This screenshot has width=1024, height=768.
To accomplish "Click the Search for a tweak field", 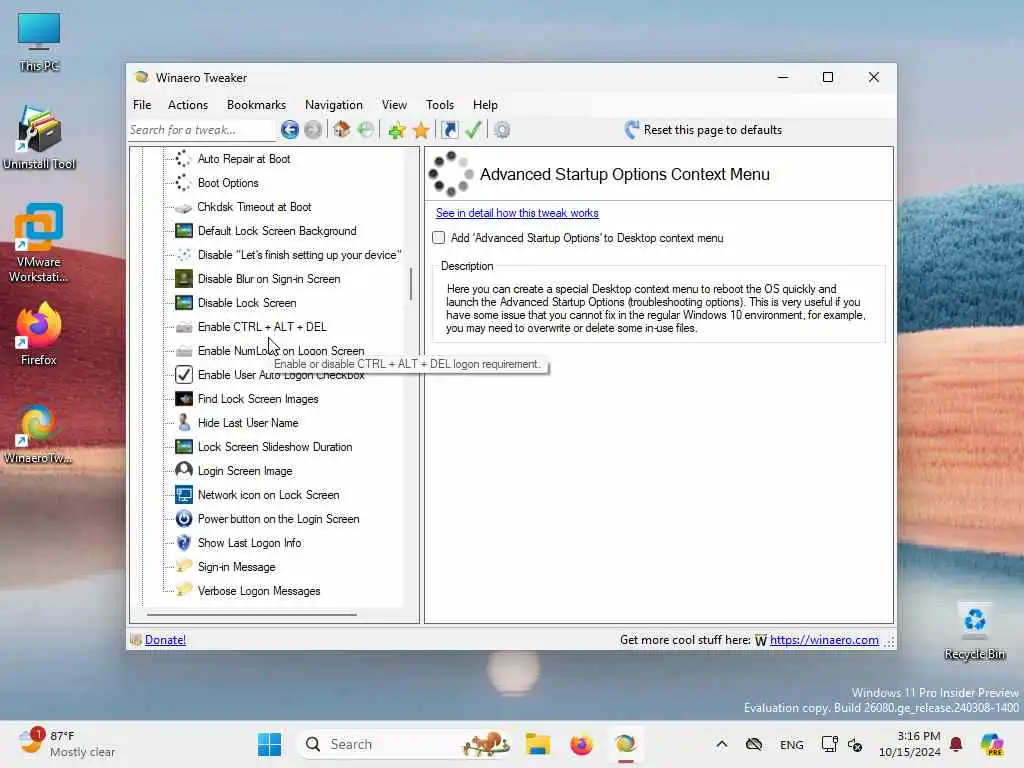I will coord(201,130).
